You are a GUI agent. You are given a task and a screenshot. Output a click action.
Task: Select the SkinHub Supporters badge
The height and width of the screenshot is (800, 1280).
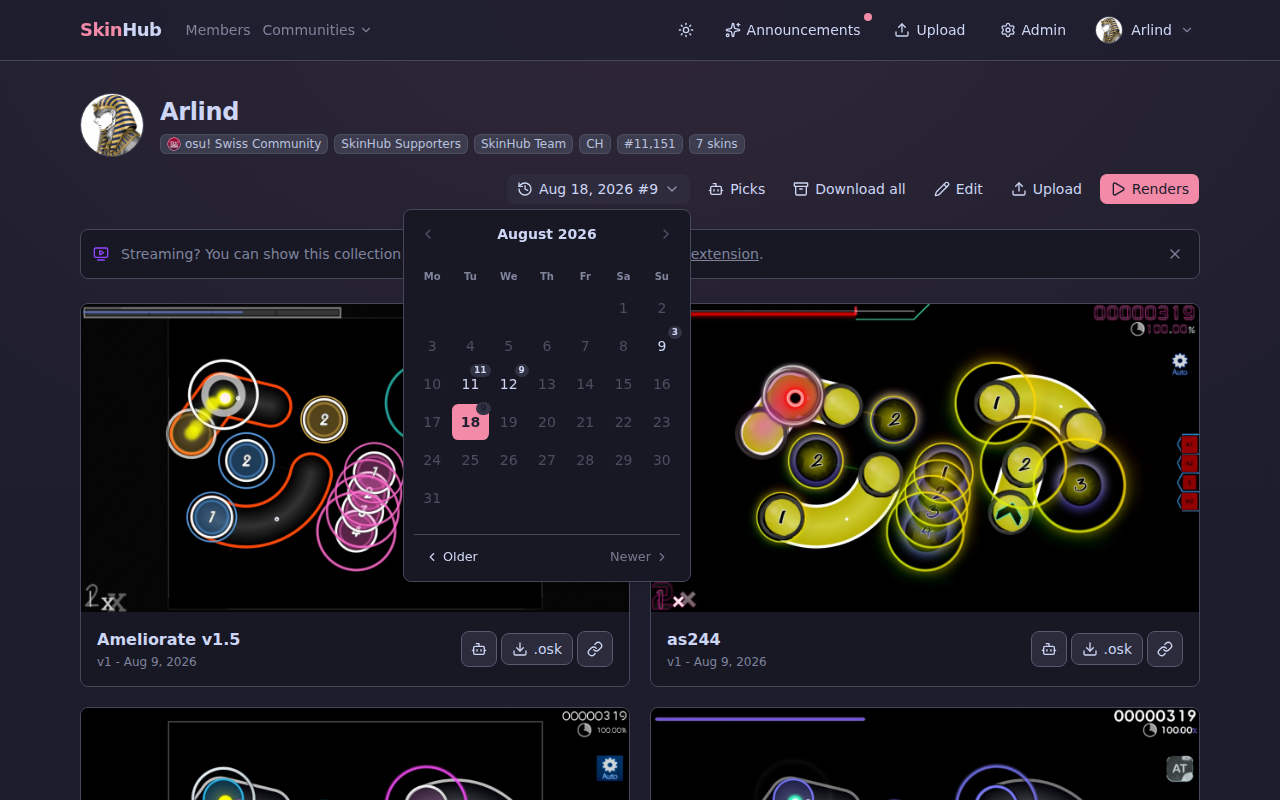[401, 144]
